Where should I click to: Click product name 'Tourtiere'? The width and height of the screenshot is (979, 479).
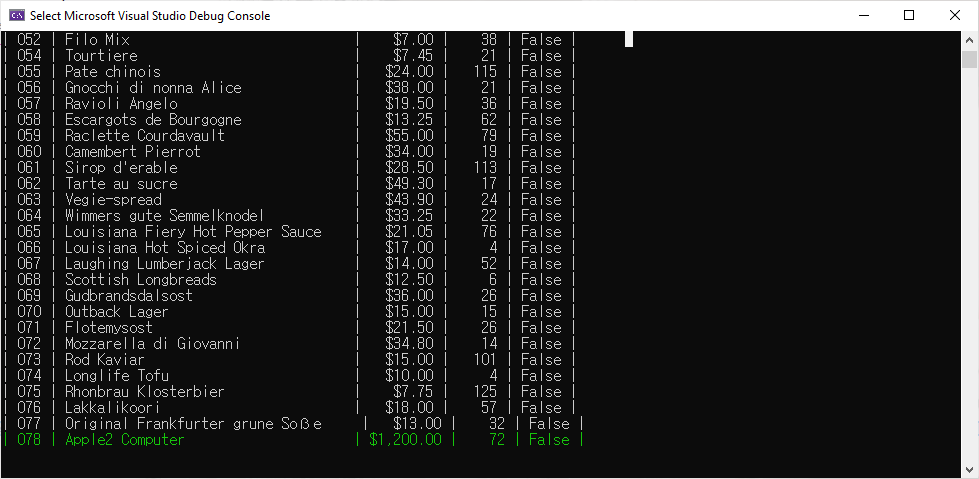101,56
